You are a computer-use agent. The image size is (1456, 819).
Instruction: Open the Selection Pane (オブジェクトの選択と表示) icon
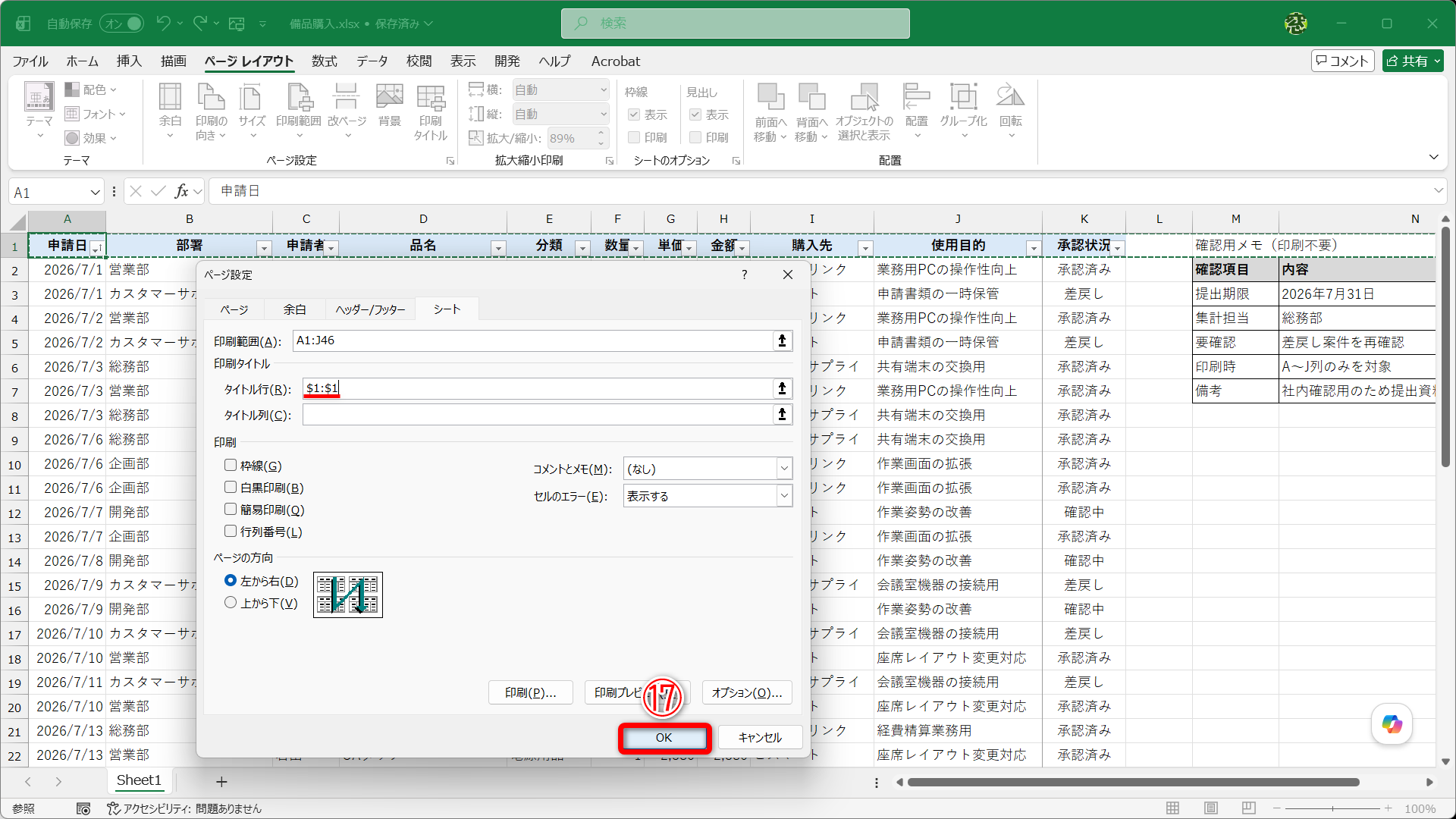pos(864,113)
